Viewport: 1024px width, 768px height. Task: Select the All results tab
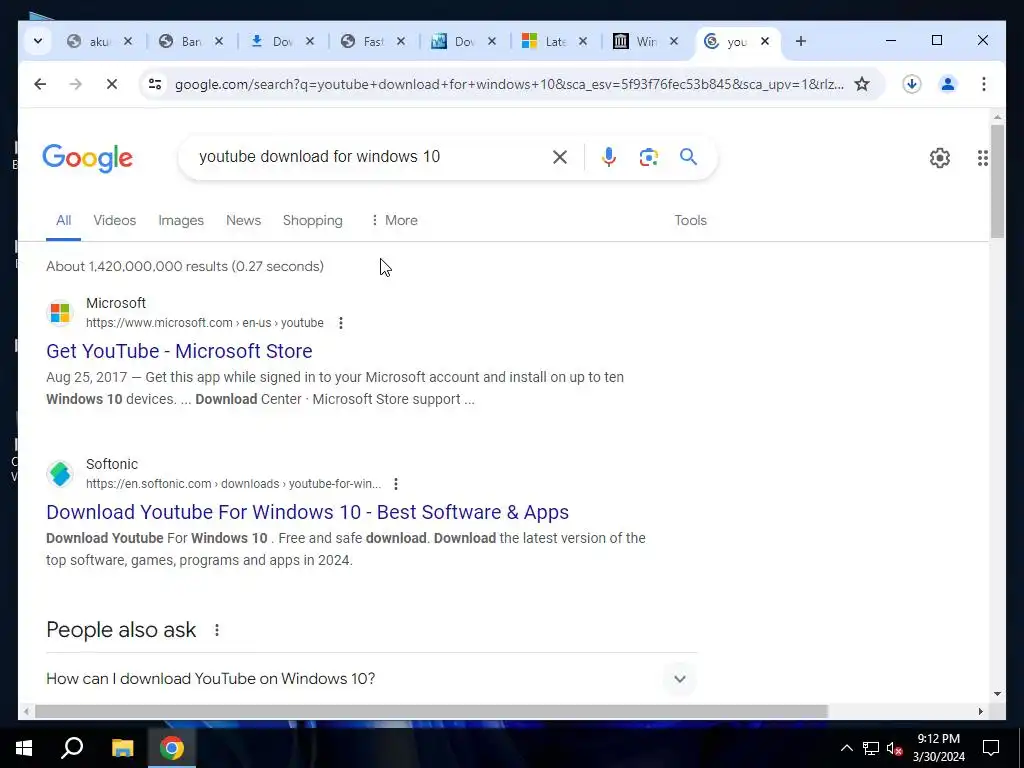coord(63,221)
